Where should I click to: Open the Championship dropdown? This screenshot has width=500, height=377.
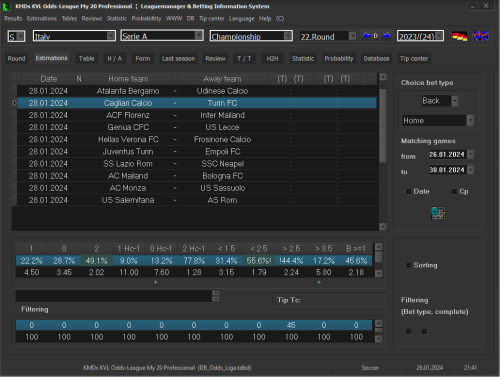tap(288, 36)
